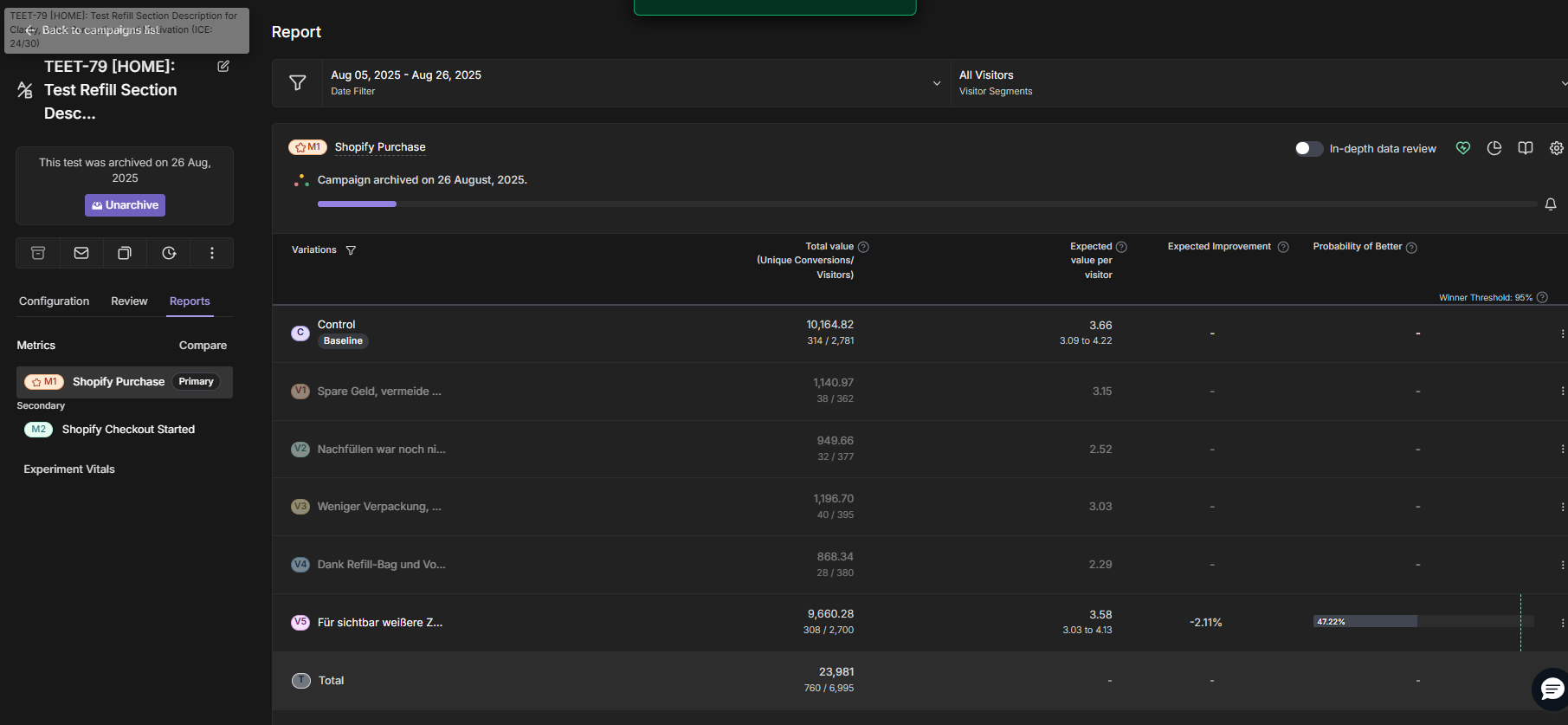Image resolution: width=1568 pixels, height=725 pixels.
Task: Click Back to campaigns list
Action: (94, 30)
